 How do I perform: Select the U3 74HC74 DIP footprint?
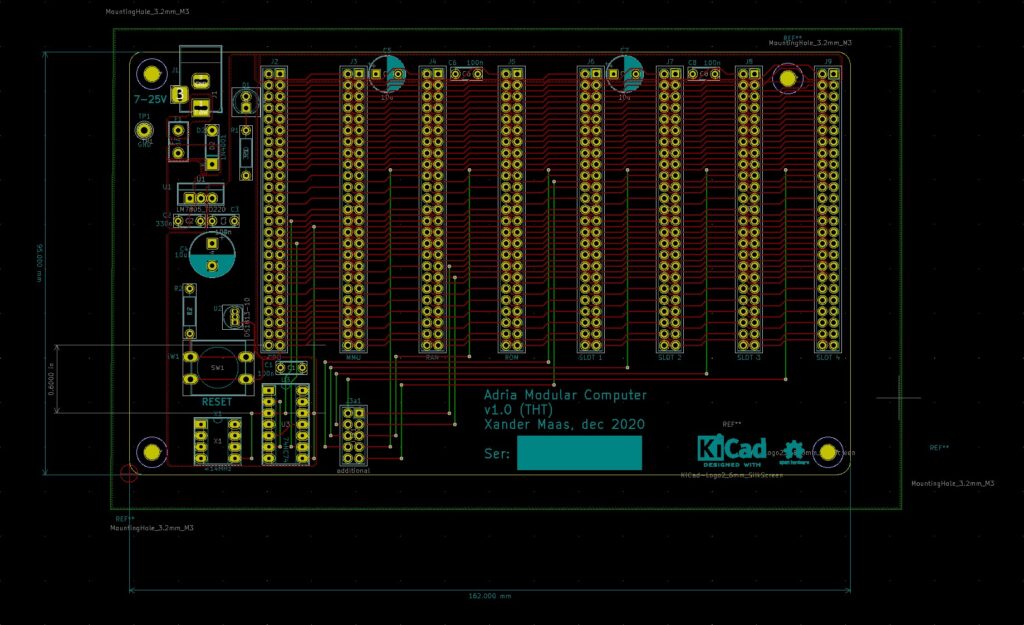click(285, 425)
